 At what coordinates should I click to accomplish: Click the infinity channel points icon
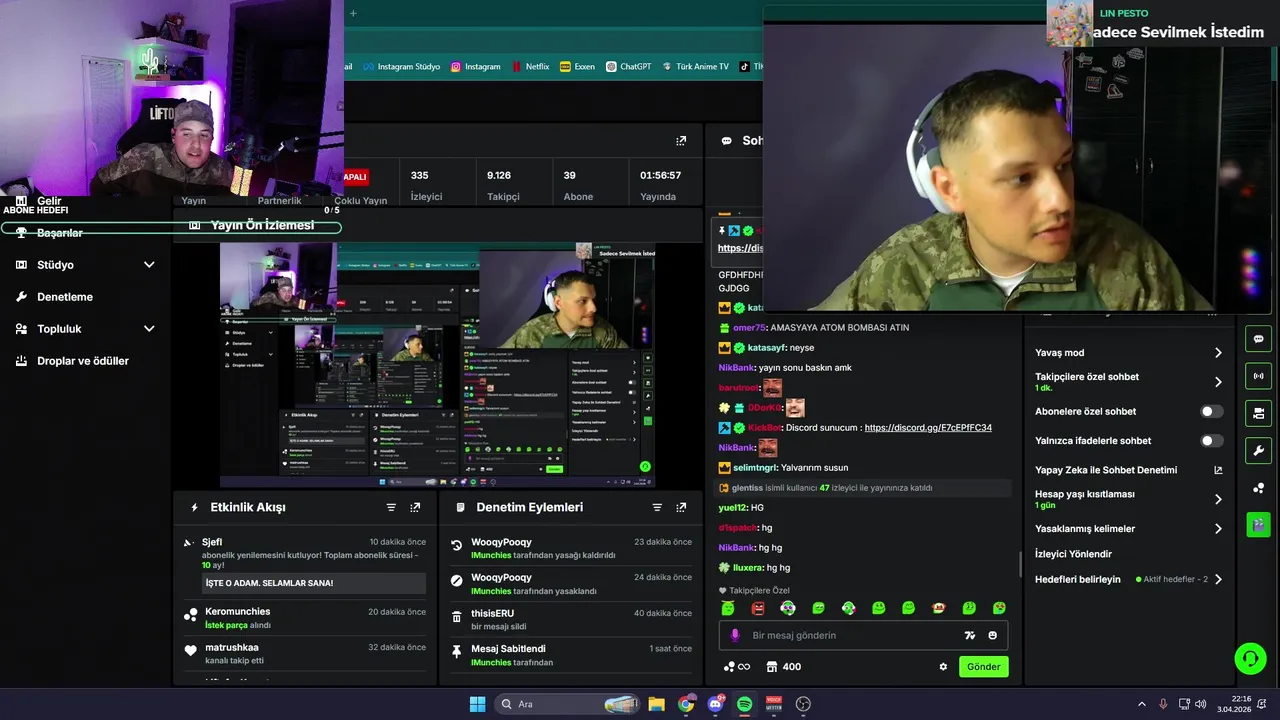pyautogui.click(x=736, y=667)
